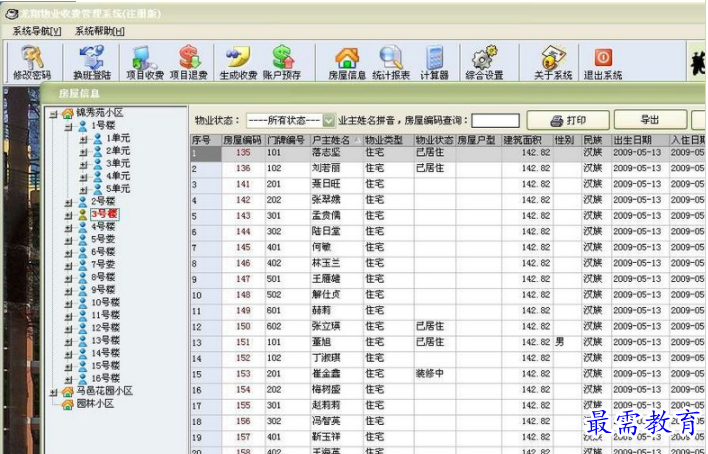Open 项目收费 from the toolbar
Viewport: 708px width, 454px height.
coord(144,62)
